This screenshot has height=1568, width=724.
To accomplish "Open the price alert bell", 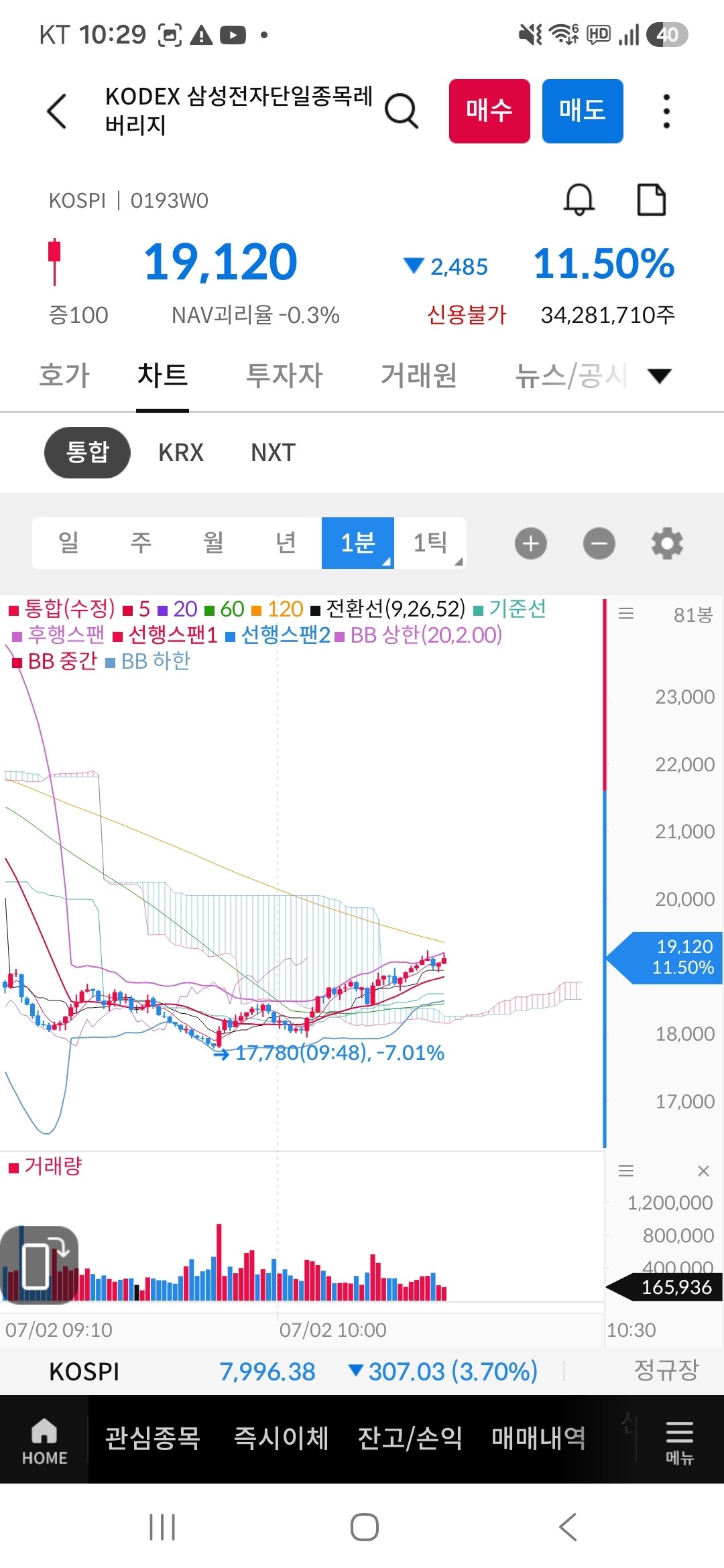I will tap(579, 199).
